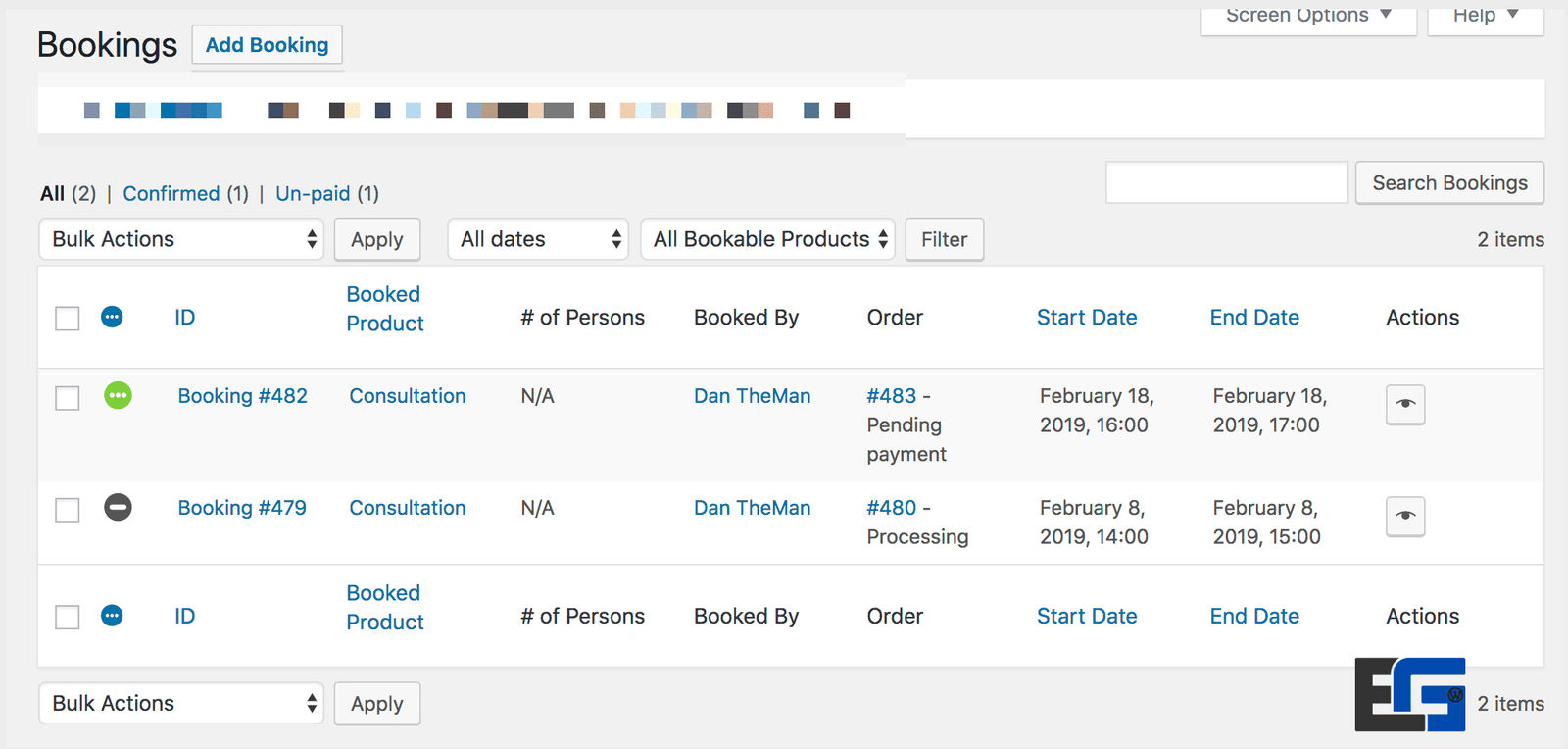Click the status icon in the table header

click(112, 317)
